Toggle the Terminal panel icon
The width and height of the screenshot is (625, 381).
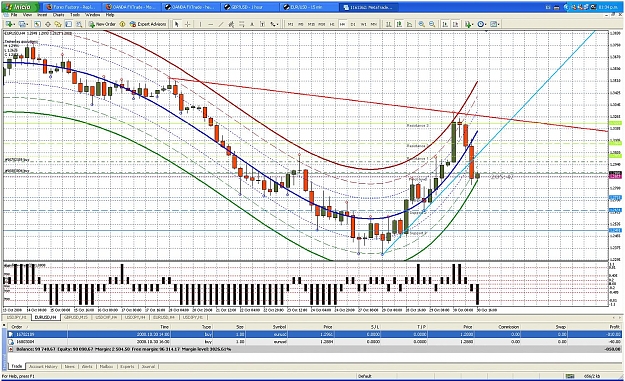[x=69, y=24]
